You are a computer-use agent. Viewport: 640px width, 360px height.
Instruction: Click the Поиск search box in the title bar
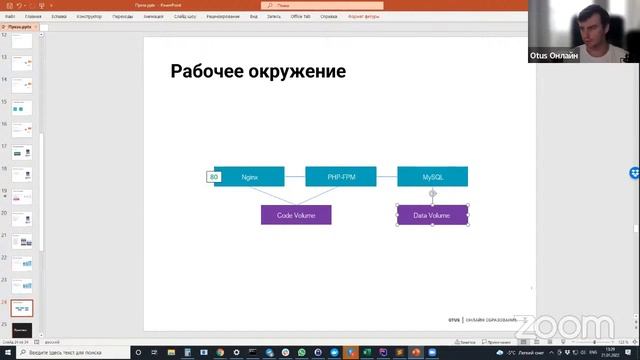[322, 5]
